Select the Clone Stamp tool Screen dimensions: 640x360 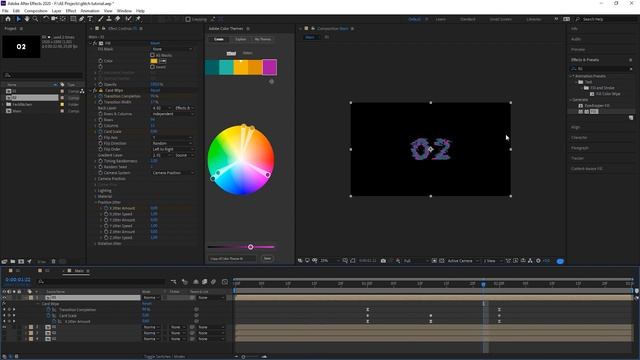pyautogui.click(x=109, y=19)
